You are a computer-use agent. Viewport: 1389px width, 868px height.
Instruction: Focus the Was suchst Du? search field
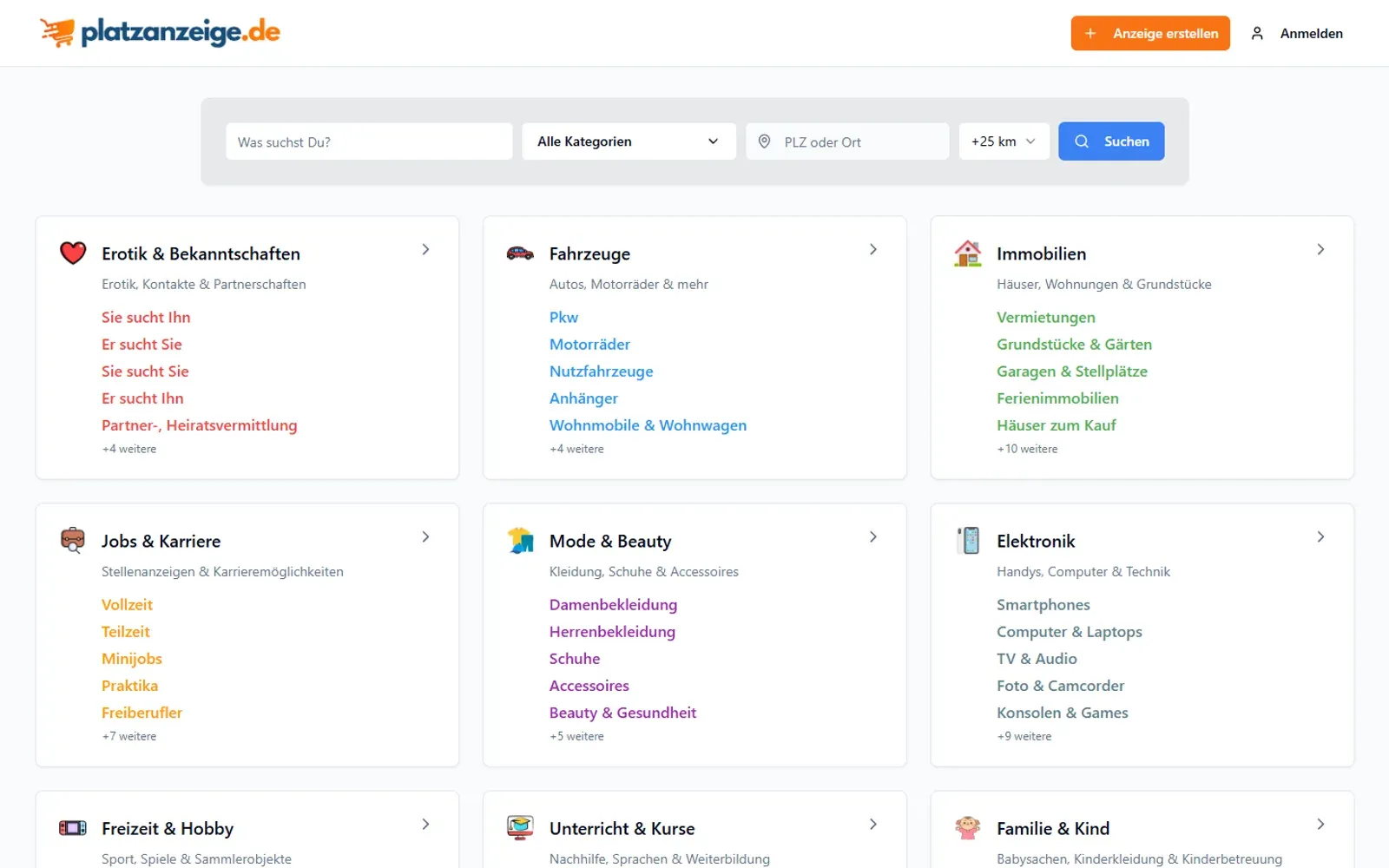pyautogui.click(x=369, y=141)
